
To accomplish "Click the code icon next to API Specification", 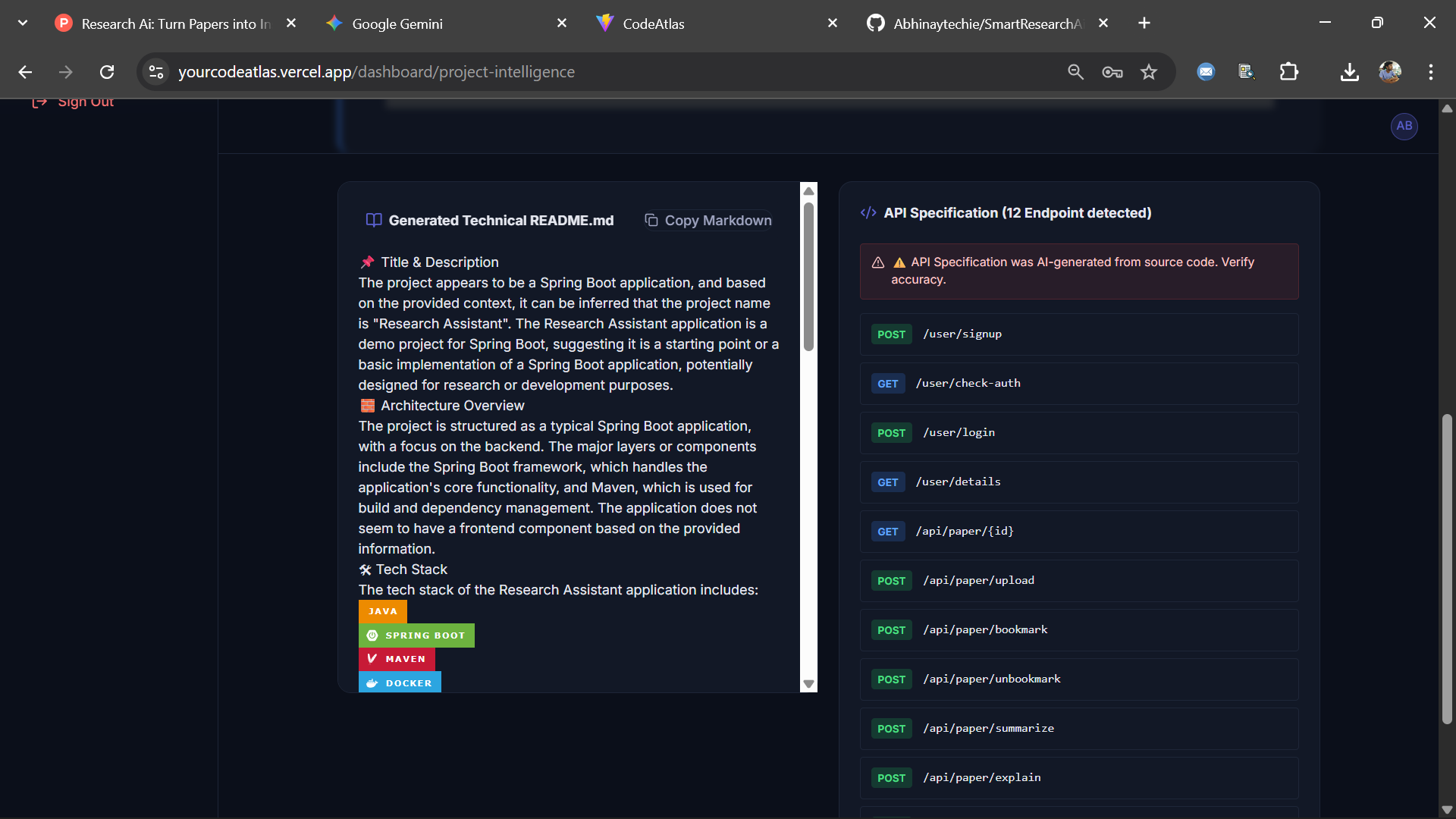I will pyautogui.click(x=868, y=212).
